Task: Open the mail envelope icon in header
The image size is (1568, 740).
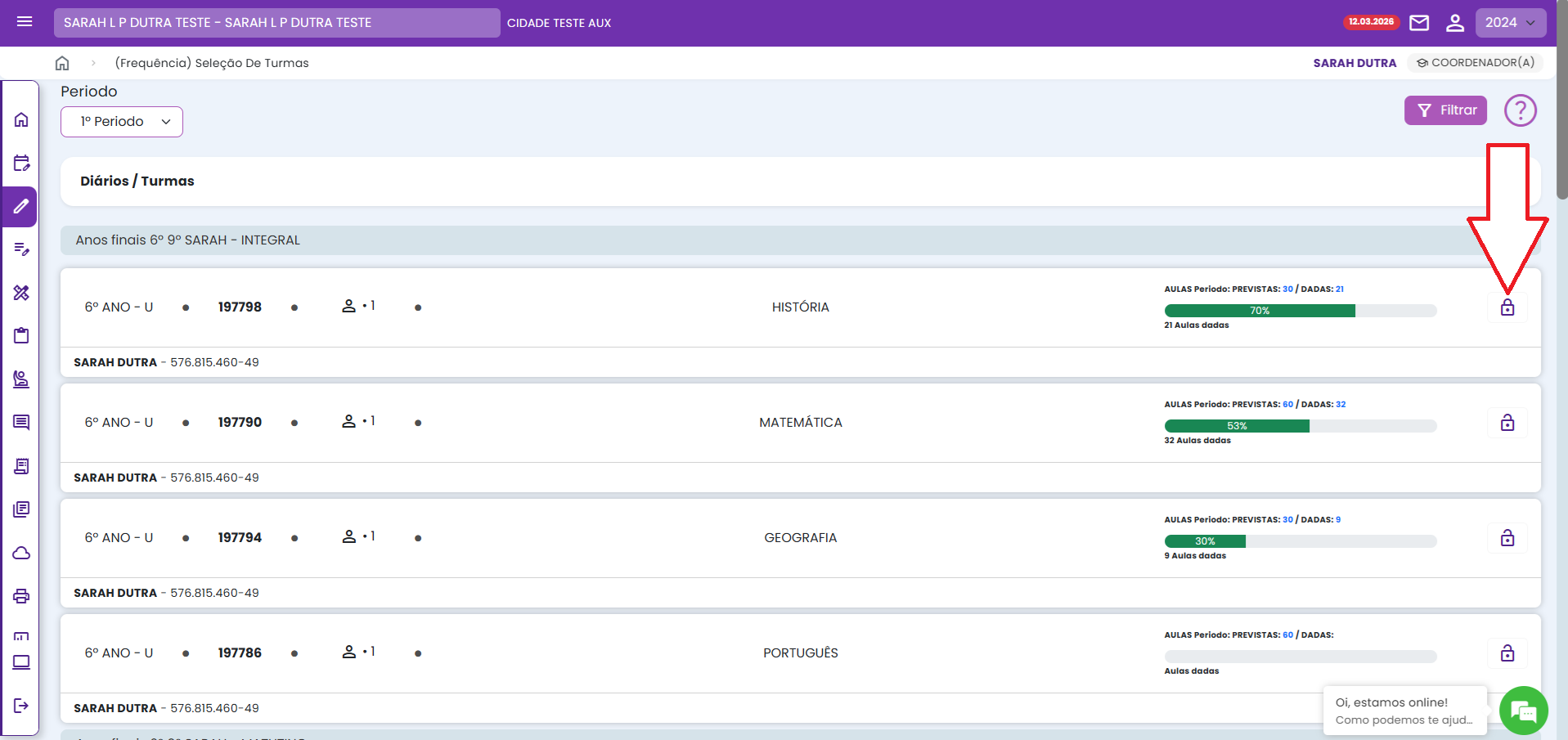Action: click(1419, 23)
